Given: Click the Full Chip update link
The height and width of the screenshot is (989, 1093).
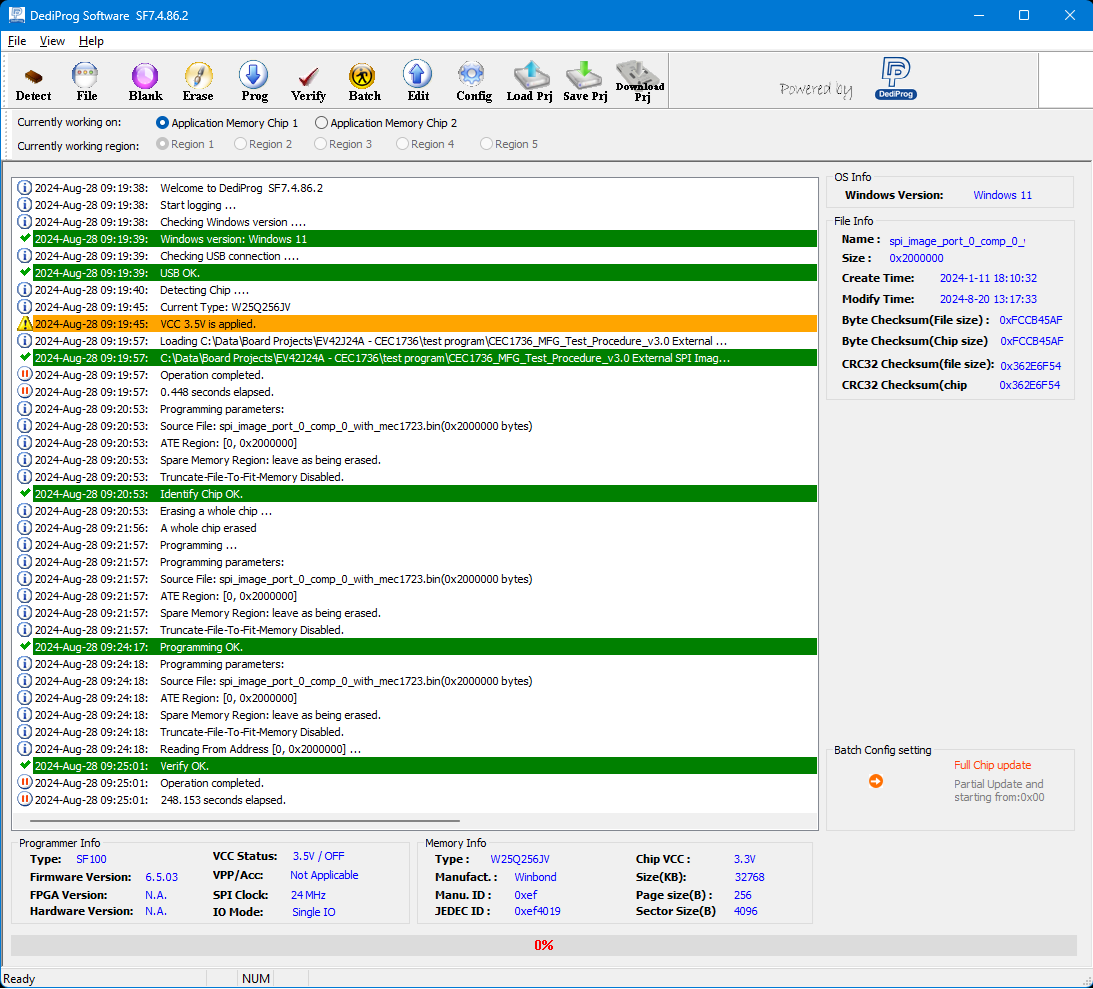Looking at the screenshot, I should 992,765.
